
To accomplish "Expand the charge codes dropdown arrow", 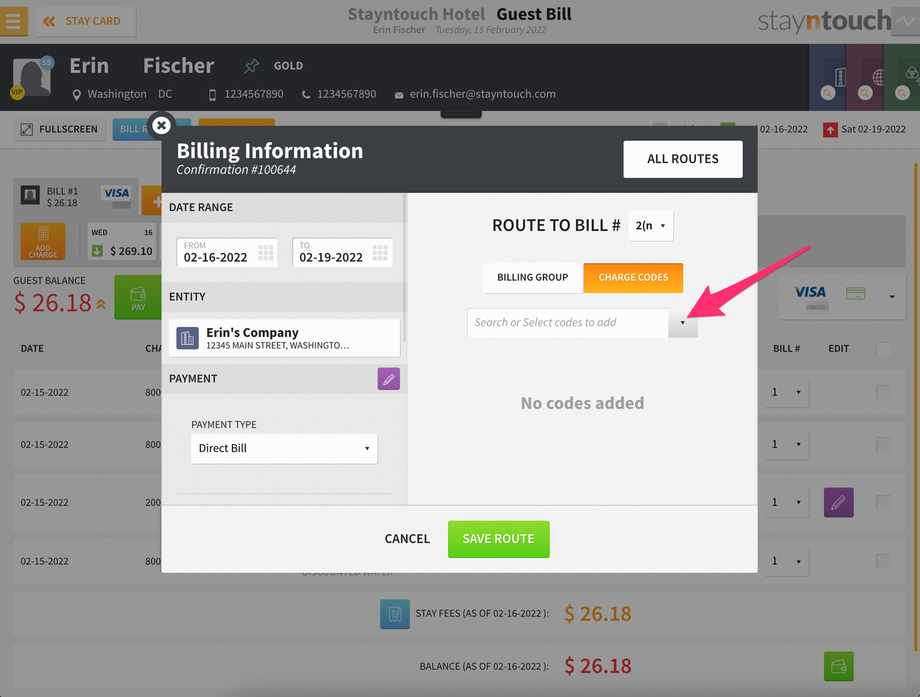I will point(683,323).
